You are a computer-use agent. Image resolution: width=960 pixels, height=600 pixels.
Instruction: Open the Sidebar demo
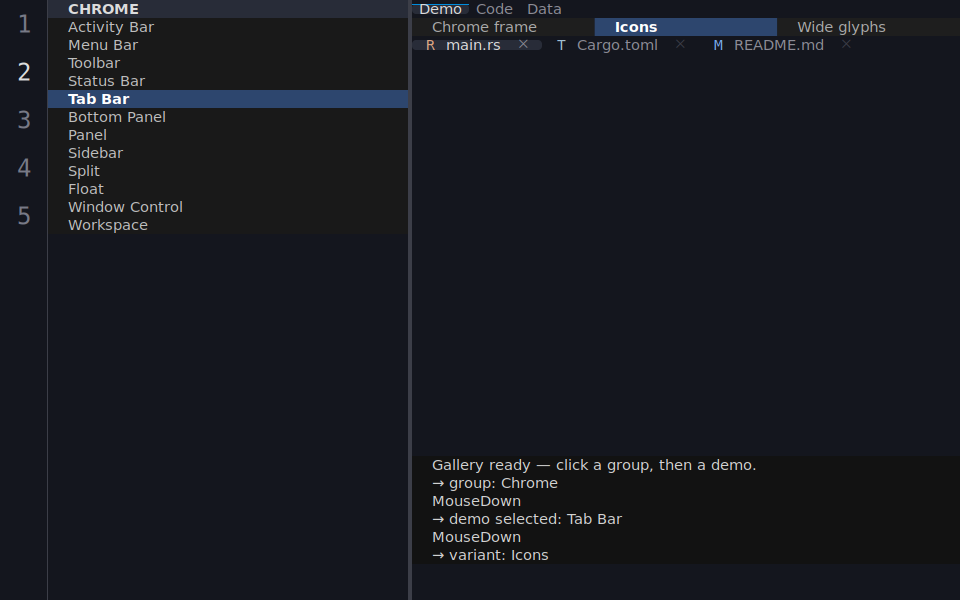228,153
